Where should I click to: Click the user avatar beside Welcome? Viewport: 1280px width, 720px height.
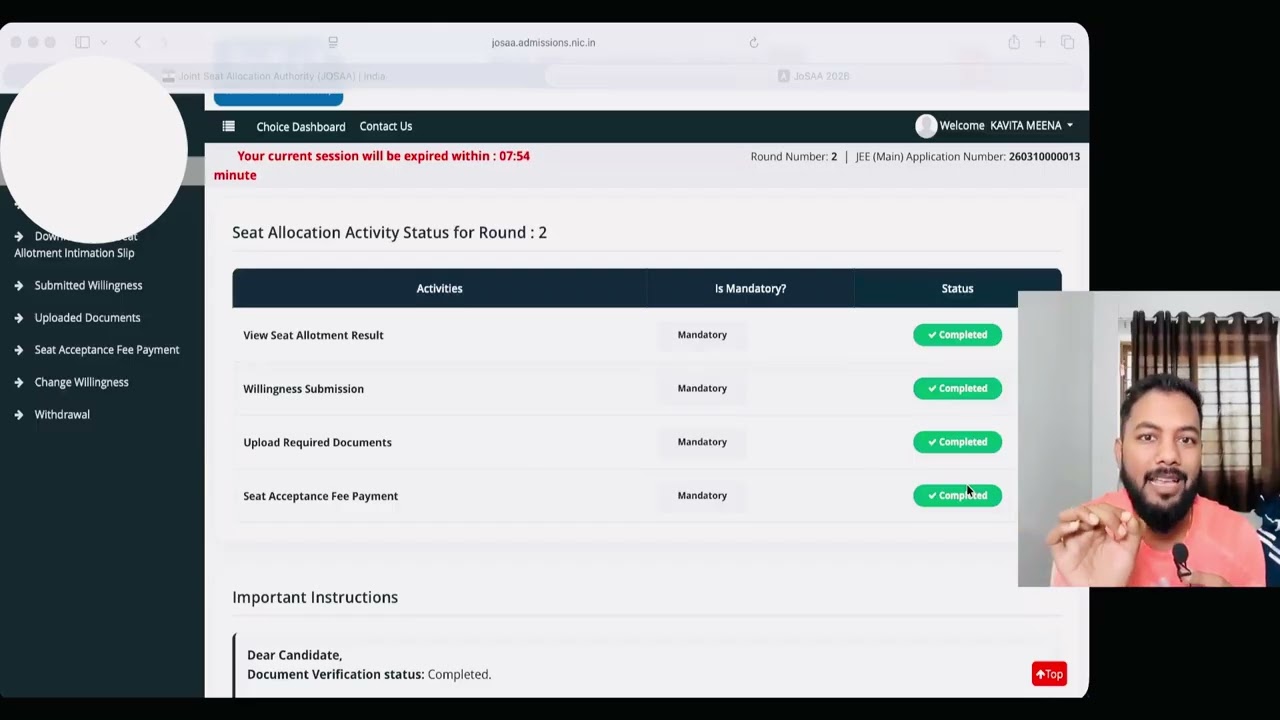926,126
